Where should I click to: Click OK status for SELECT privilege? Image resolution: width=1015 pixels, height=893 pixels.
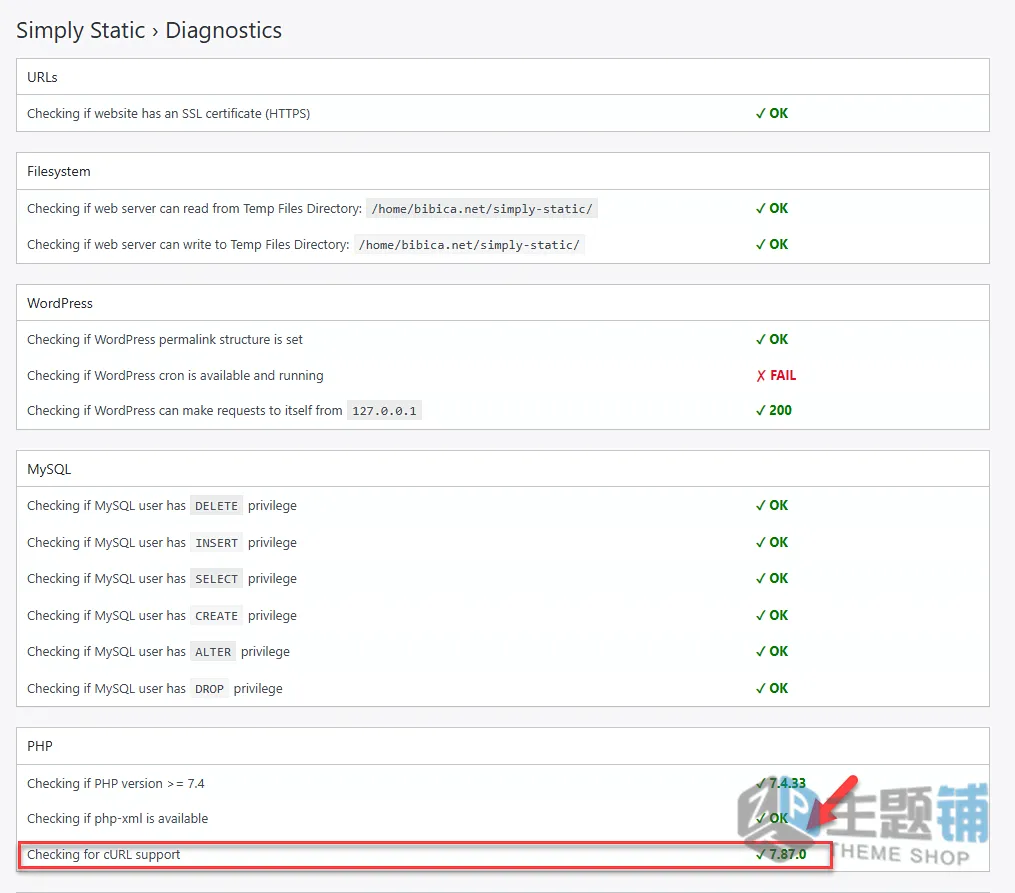pyautogui.click(x=772, y=579)
